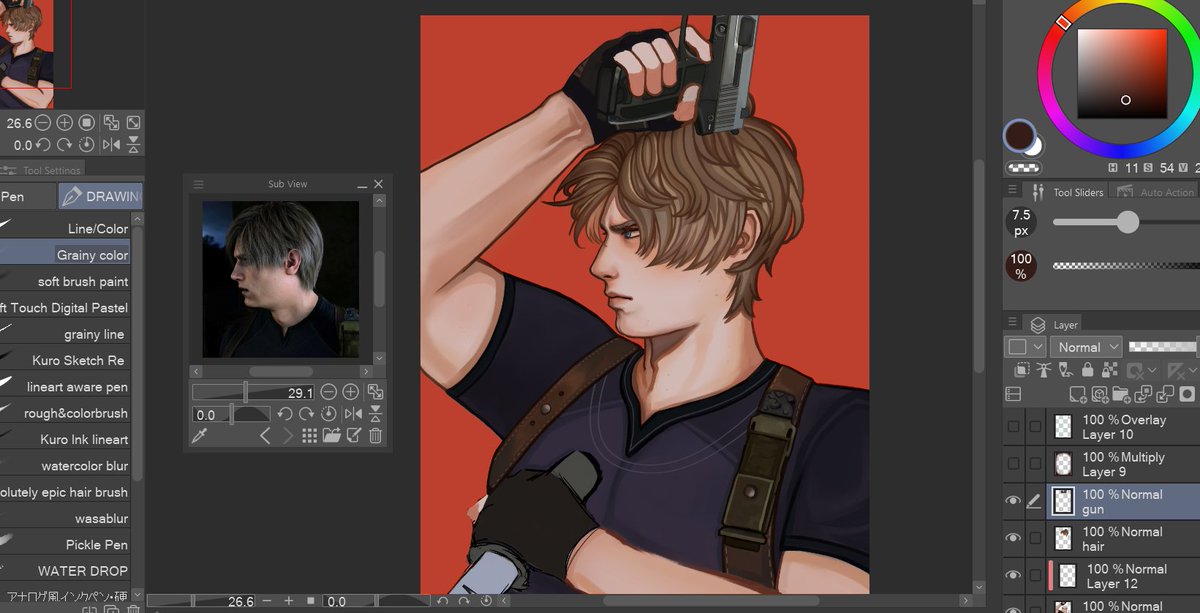Click Sub View zoom value field 29.1

pyautogui.click(x=254, y=392)
